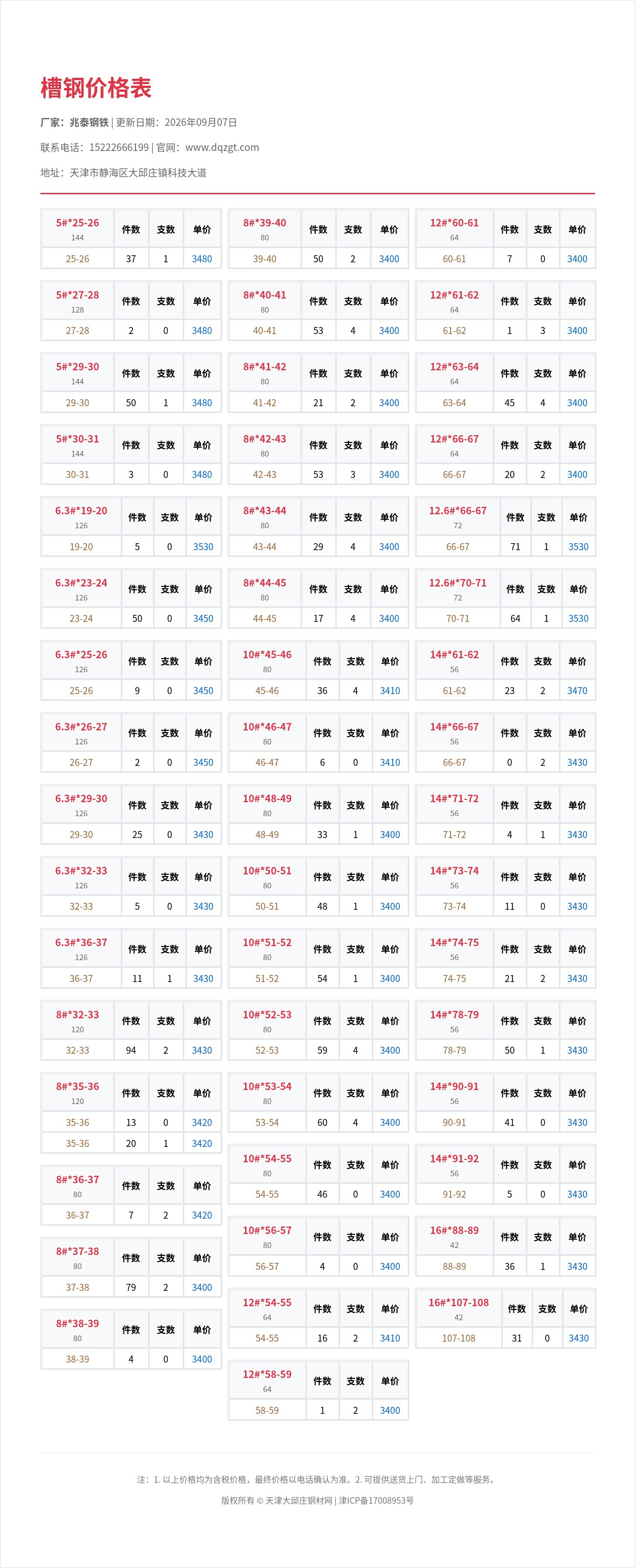Click the 槽钢价格表 page title
Screen dimensions: 636x1568
point(96,88)
